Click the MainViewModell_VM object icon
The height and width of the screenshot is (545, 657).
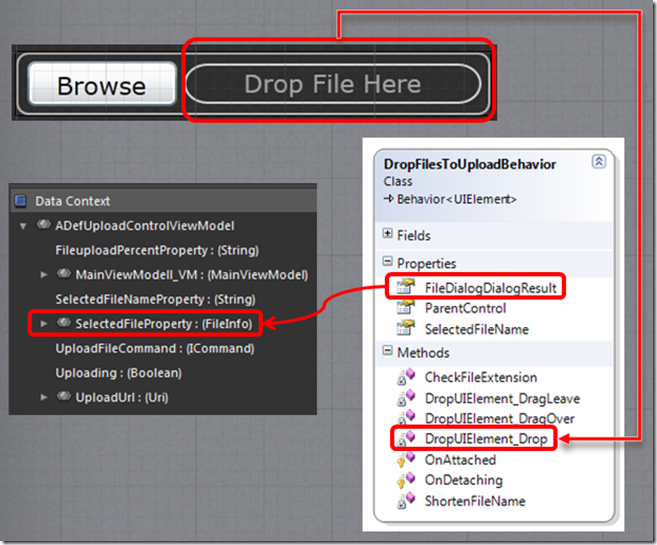64,274
